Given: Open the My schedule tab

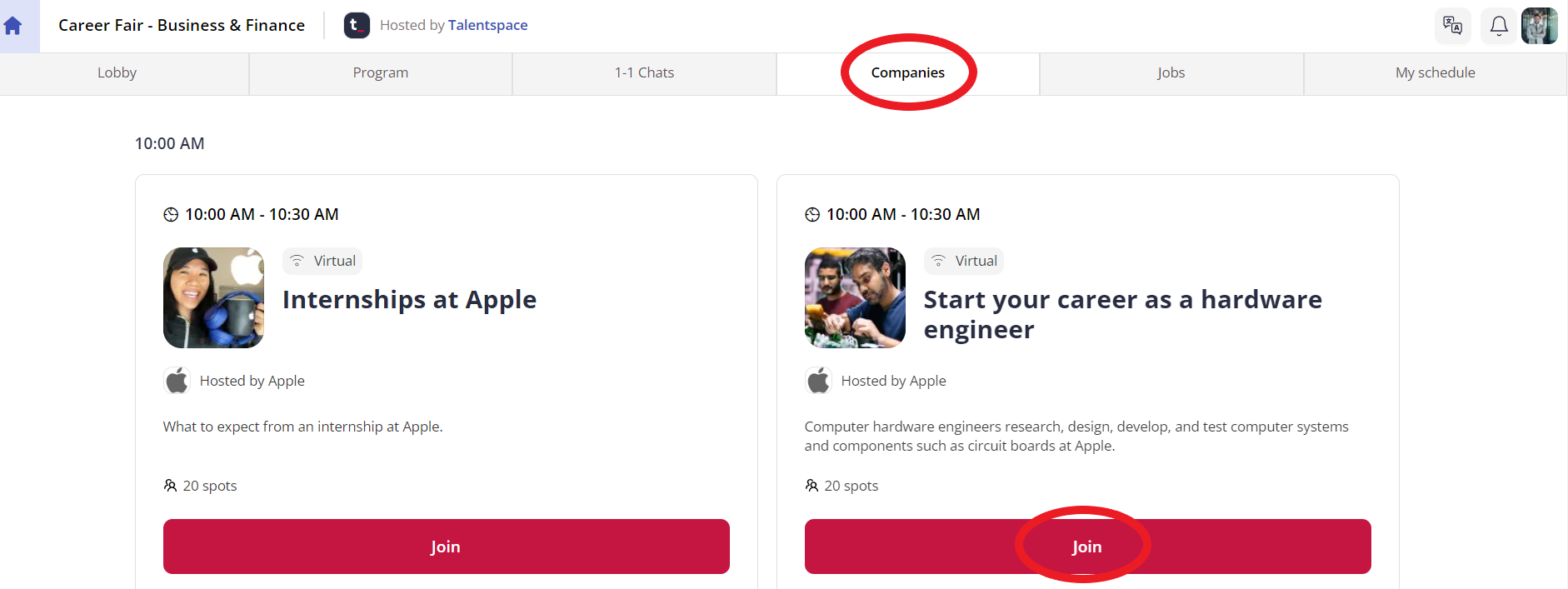Looking at the screenshot, I should pyautogui.click(x=1436, y=73).
